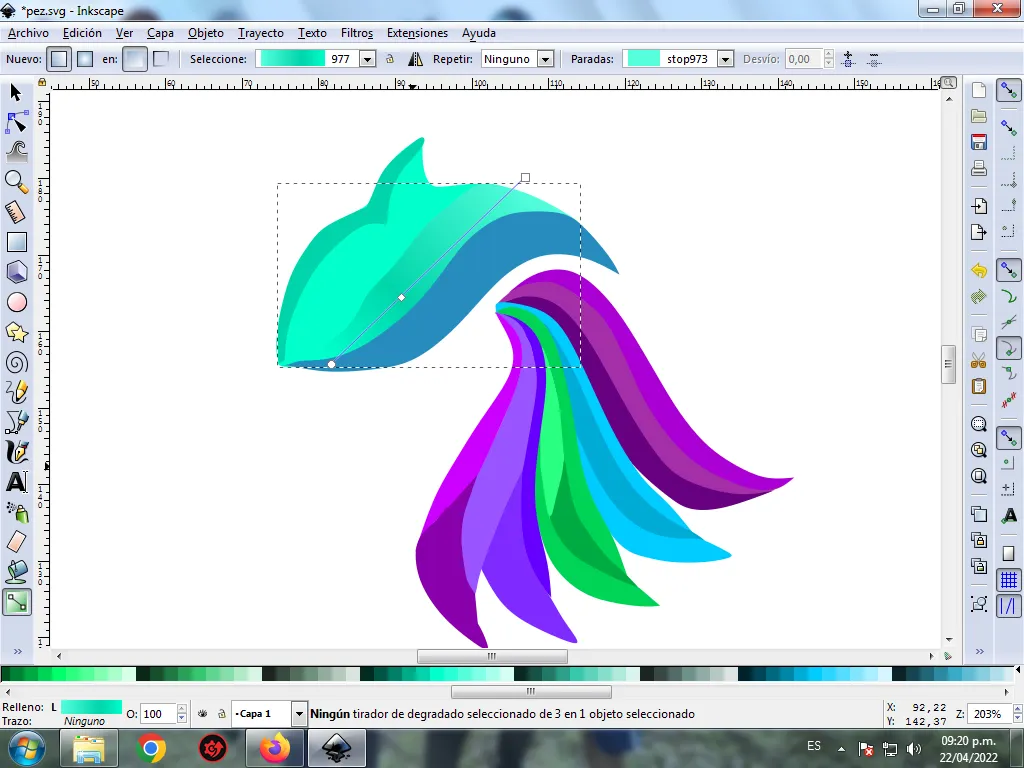
Task: Choose linear gradient type button
Action: pyautogui.click(x=59, y=59)
